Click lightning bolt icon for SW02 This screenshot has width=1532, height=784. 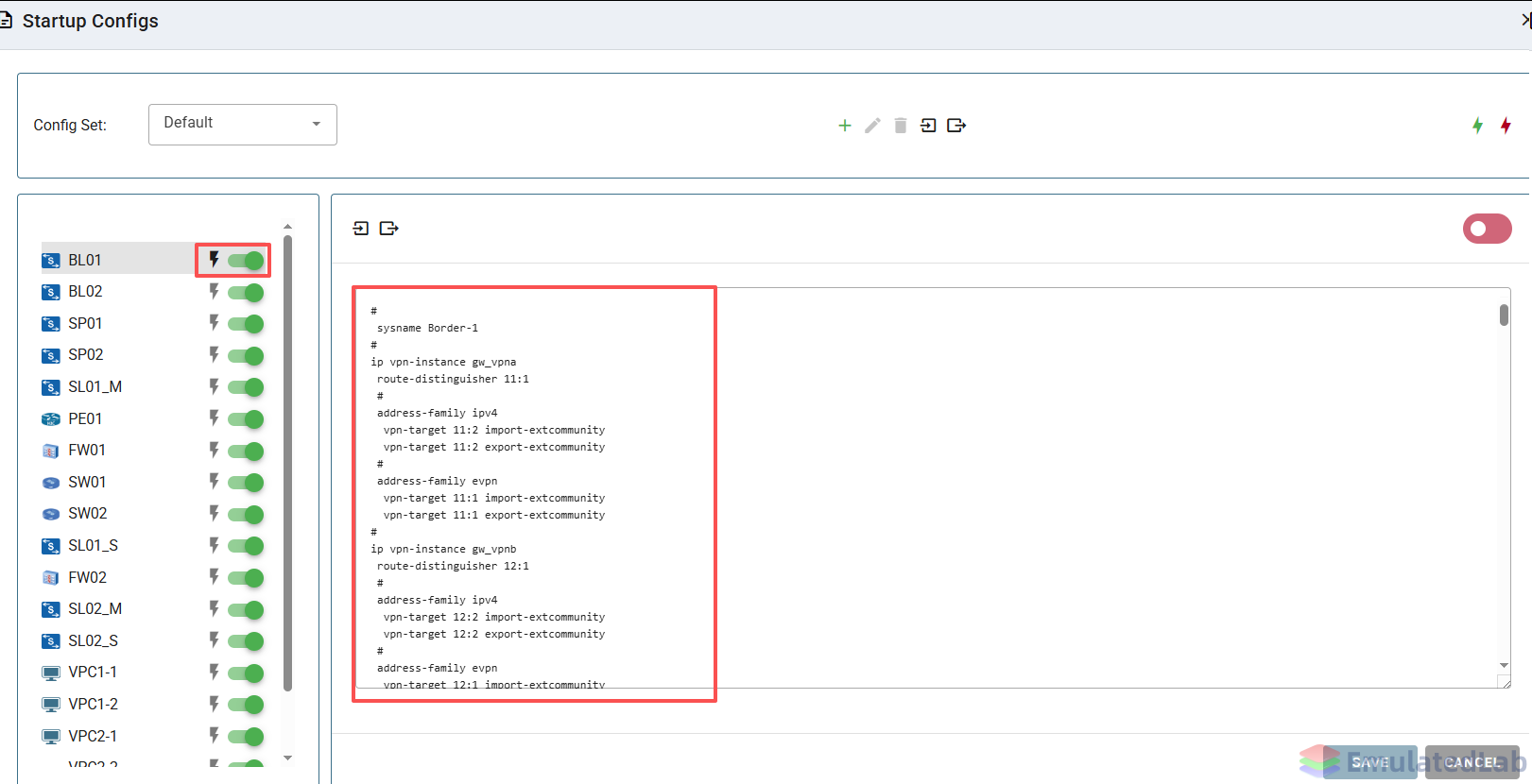tap(215, 514)
